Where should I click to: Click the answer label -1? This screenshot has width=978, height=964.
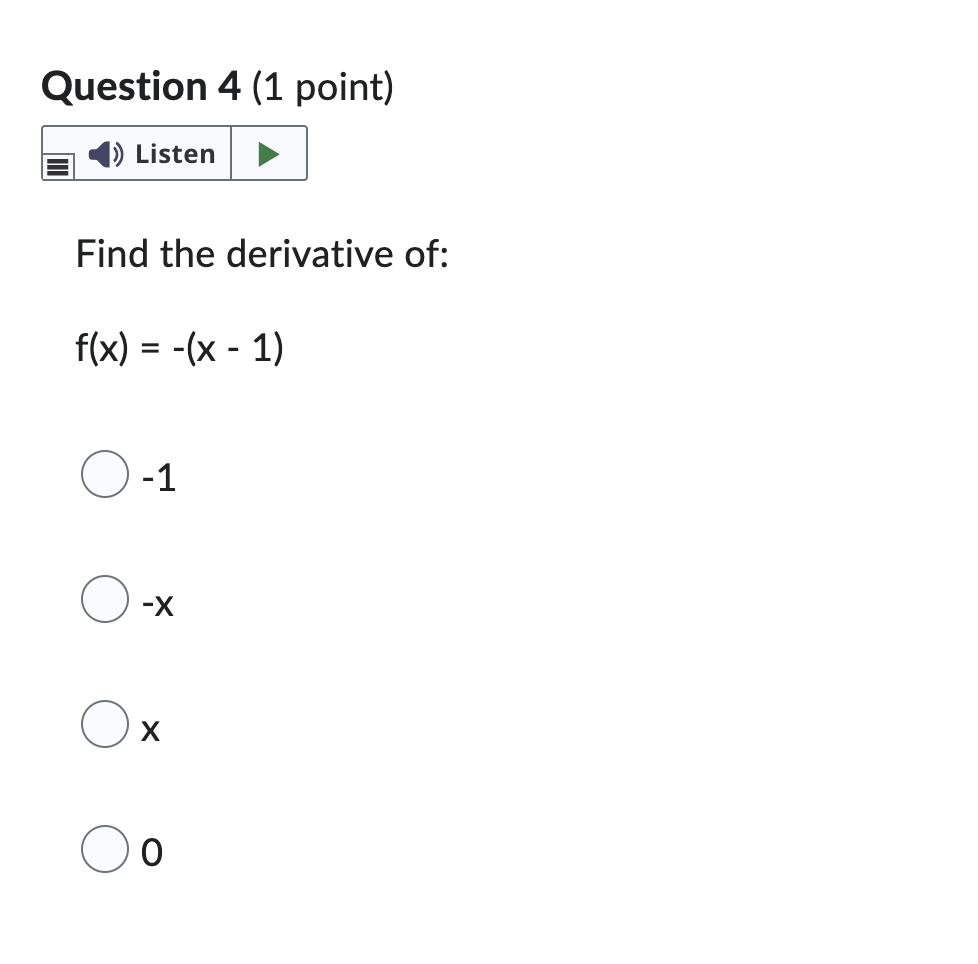[158, 477]
